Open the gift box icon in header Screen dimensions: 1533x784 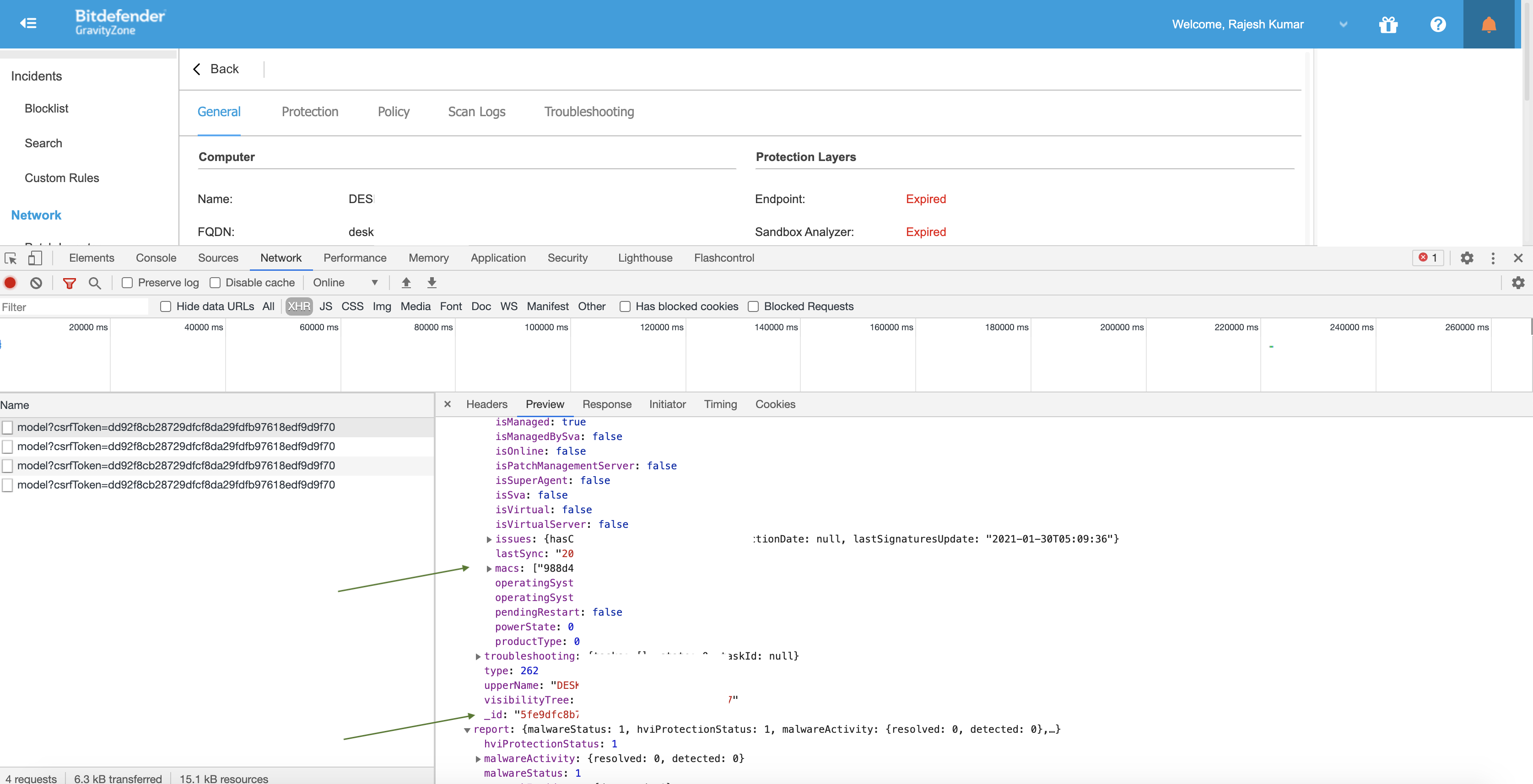(x=1388, y=24)
